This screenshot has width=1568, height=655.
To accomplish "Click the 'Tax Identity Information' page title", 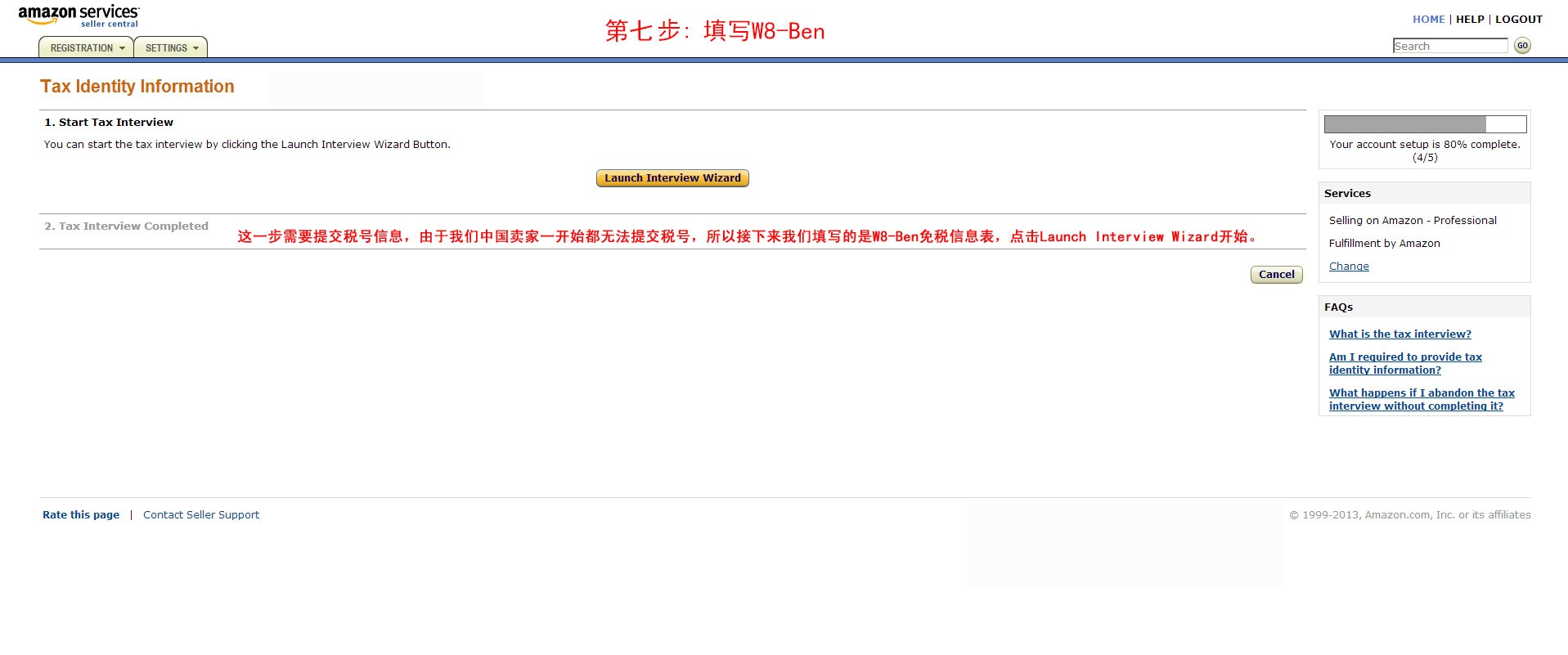I will tap(137, 87).
